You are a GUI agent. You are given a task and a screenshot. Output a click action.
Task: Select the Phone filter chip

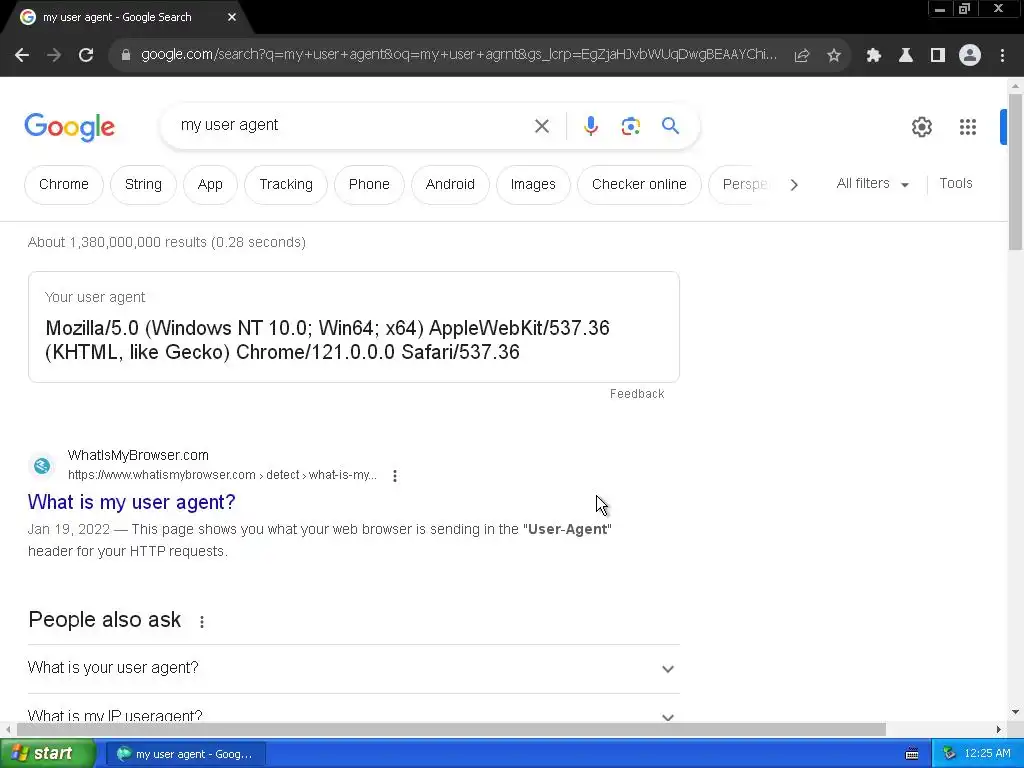pos(369,185)
